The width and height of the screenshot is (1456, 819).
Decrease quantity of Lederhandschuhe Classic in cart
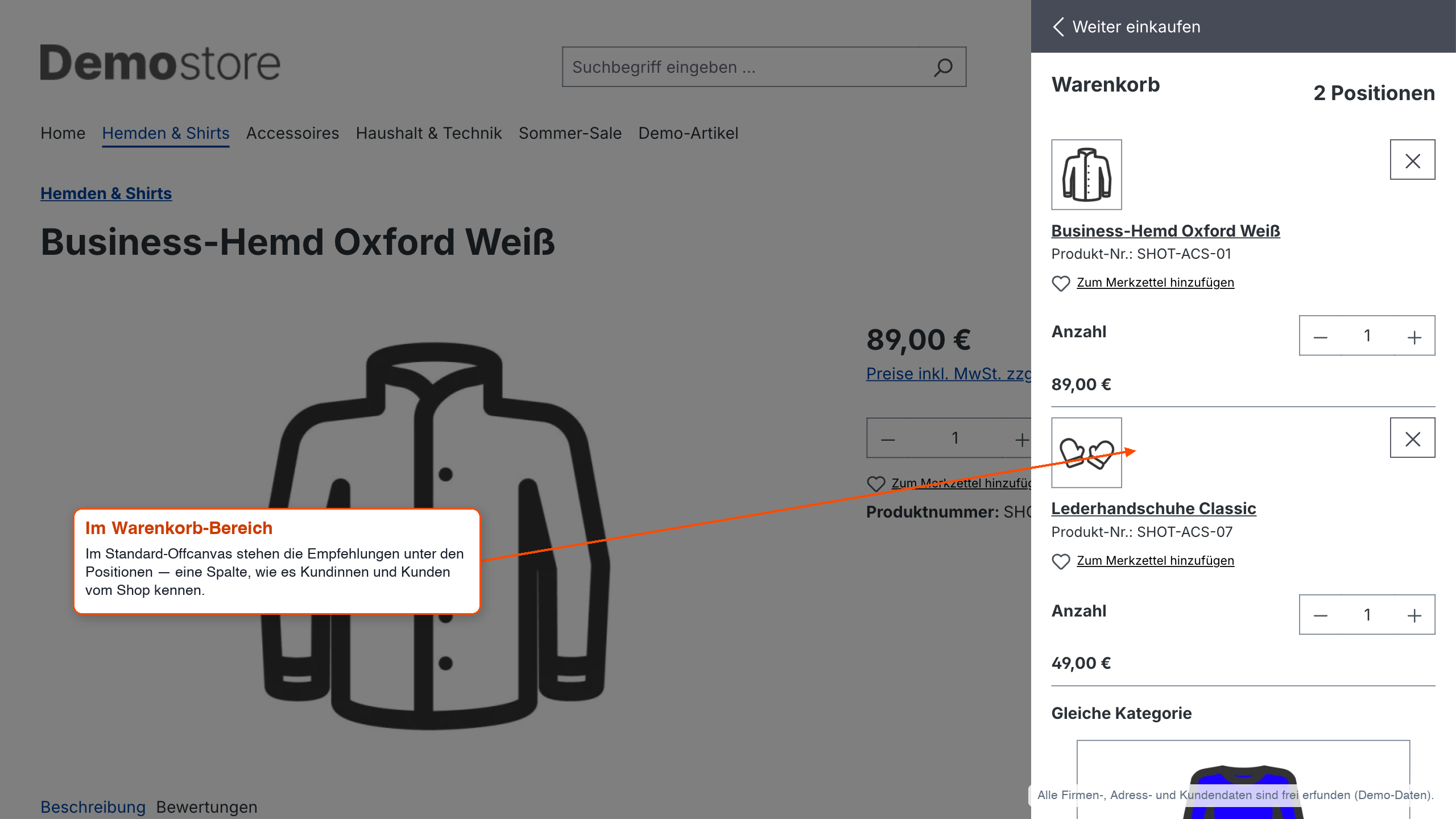tap(1321, 615)
